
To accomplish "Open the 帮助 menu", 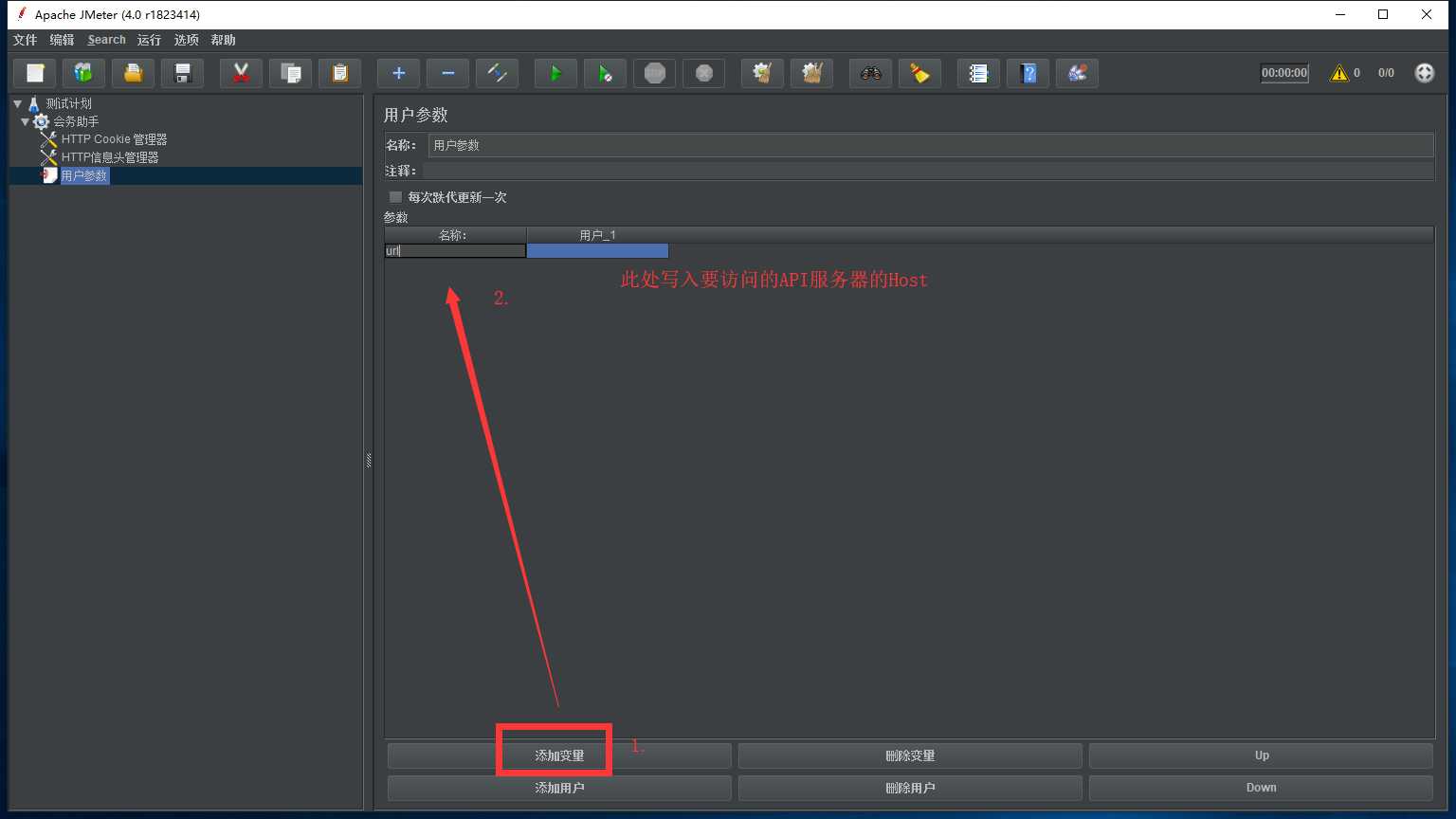I will (x=223, y=40).
